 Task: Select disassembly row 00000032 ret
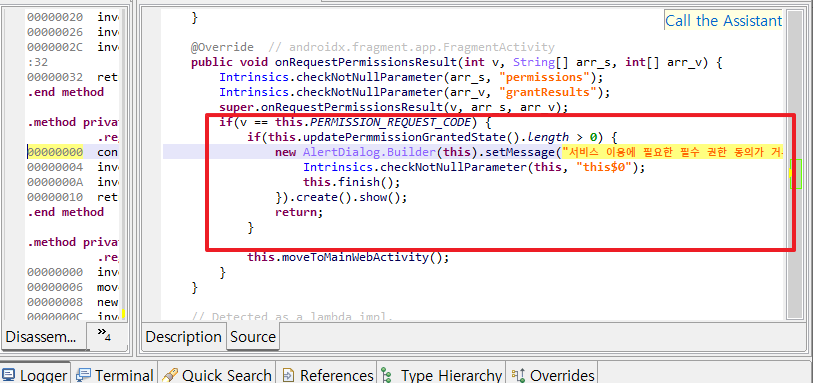pyautogui.click(x=73, y=77)
